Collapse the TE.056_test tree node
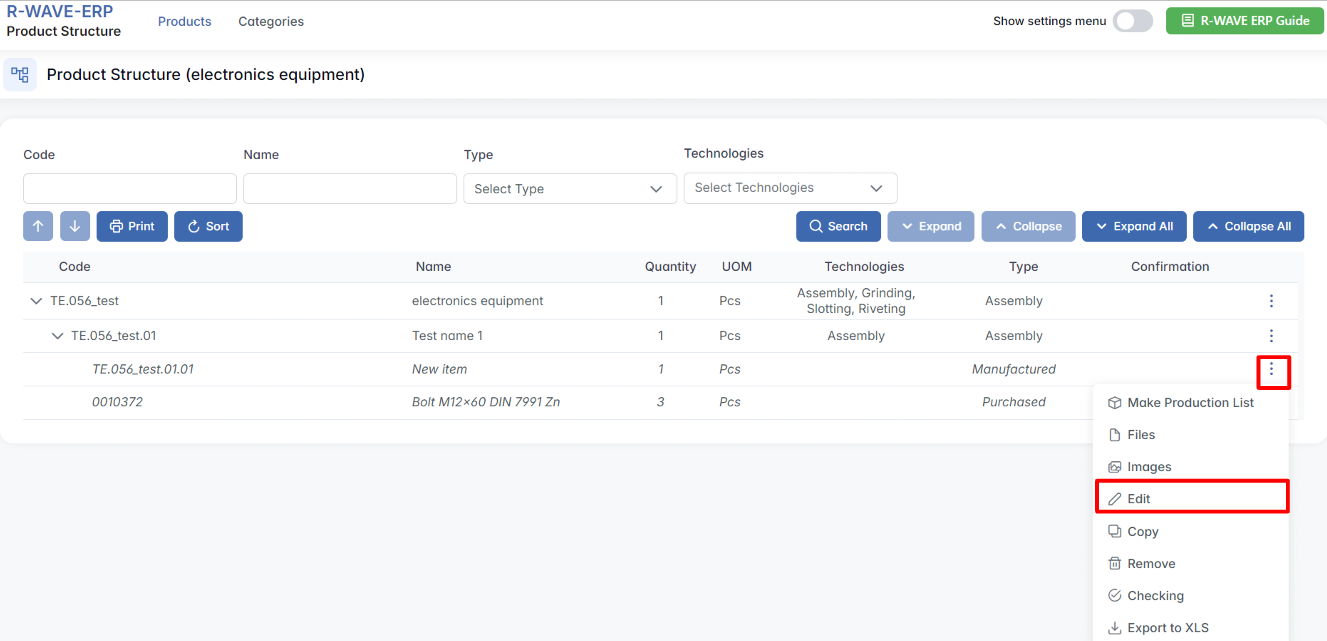Screen dimensions: 1327x641 [x=37, y=301]
